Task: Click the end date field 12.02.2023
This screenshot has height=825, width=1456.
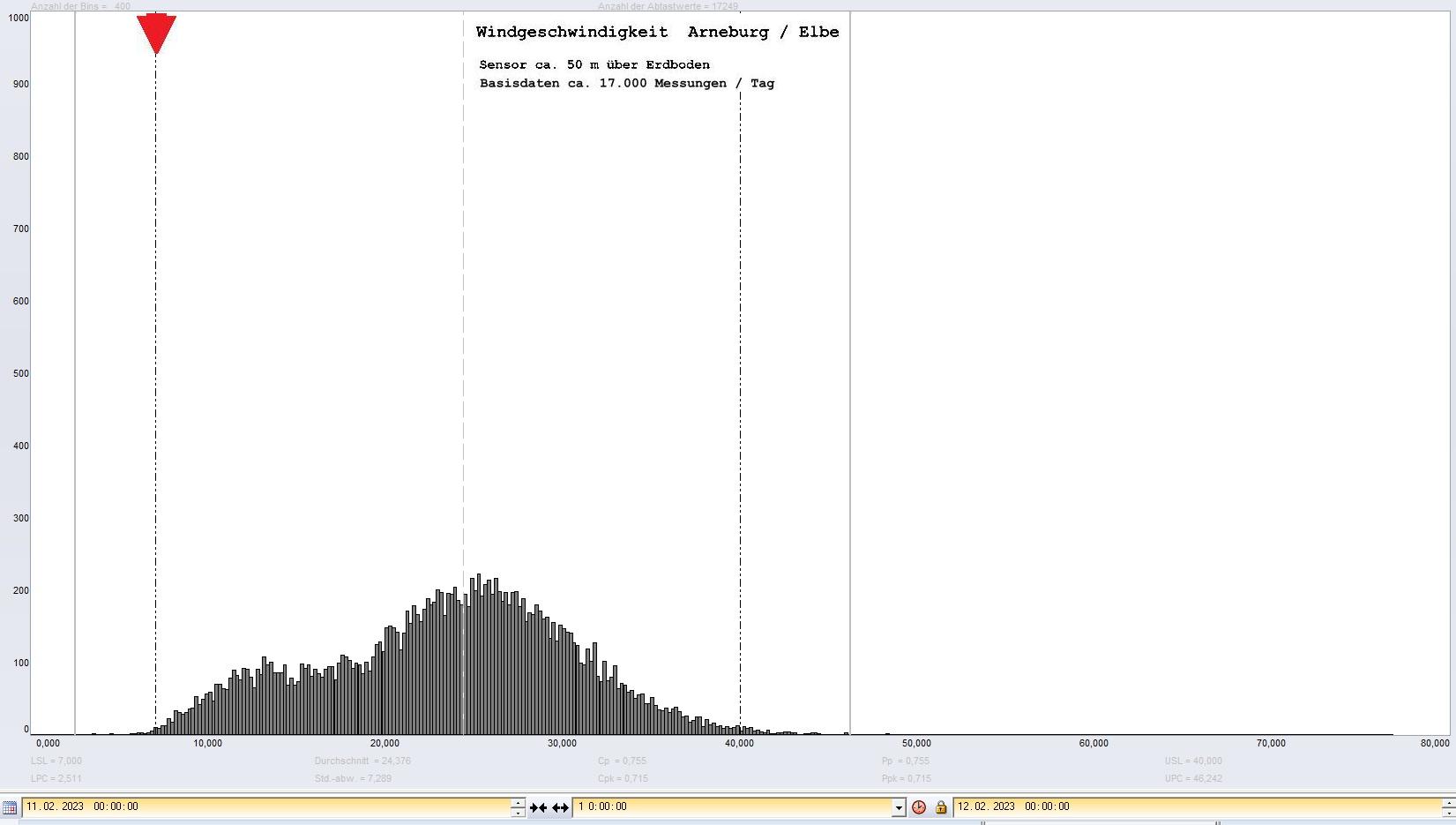Action: (1191, 806)
